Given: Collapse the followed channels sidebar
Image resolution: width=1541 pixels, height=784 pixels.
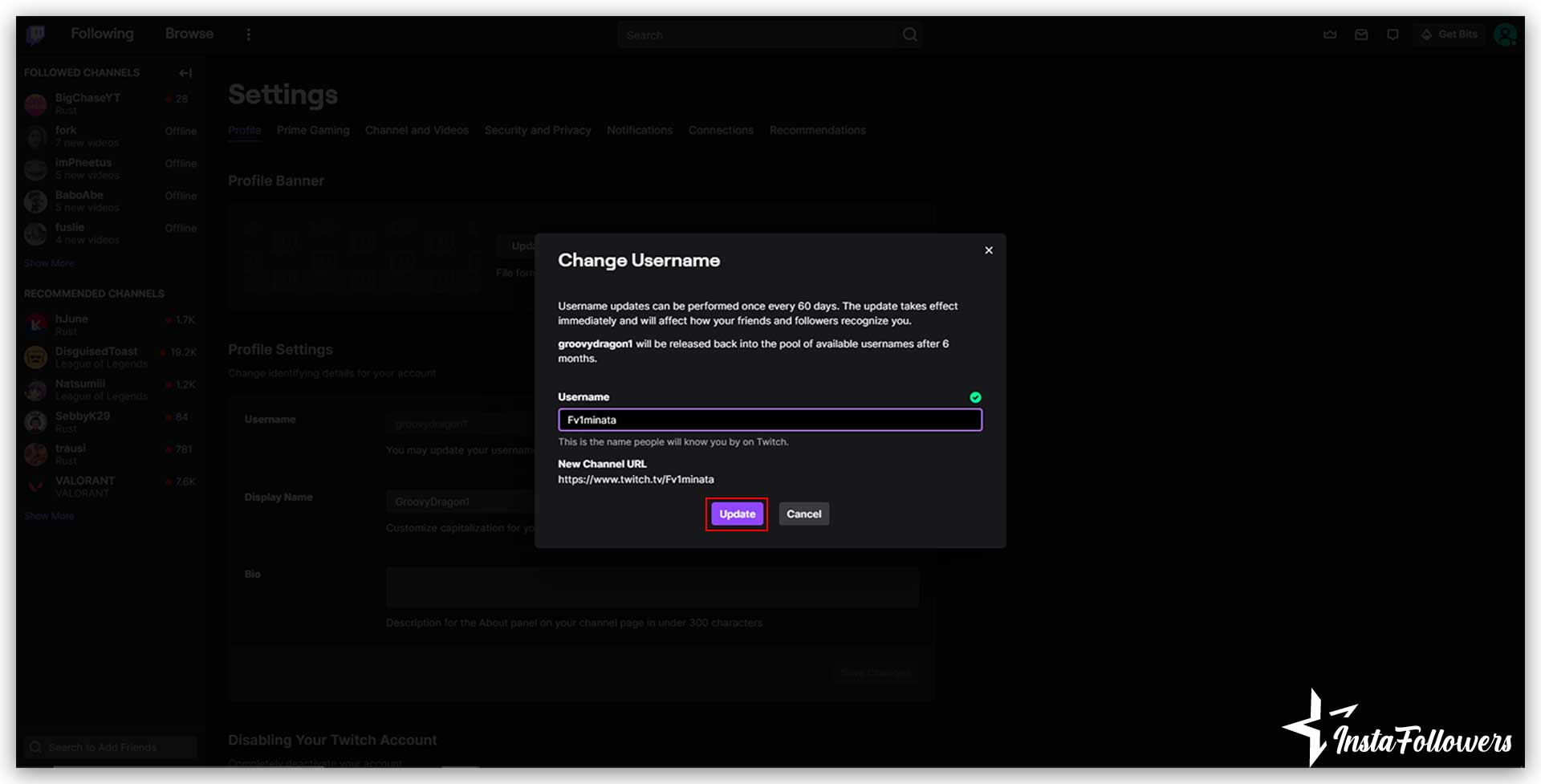Looking at the screenshot, I should click(x=185, y=73).
